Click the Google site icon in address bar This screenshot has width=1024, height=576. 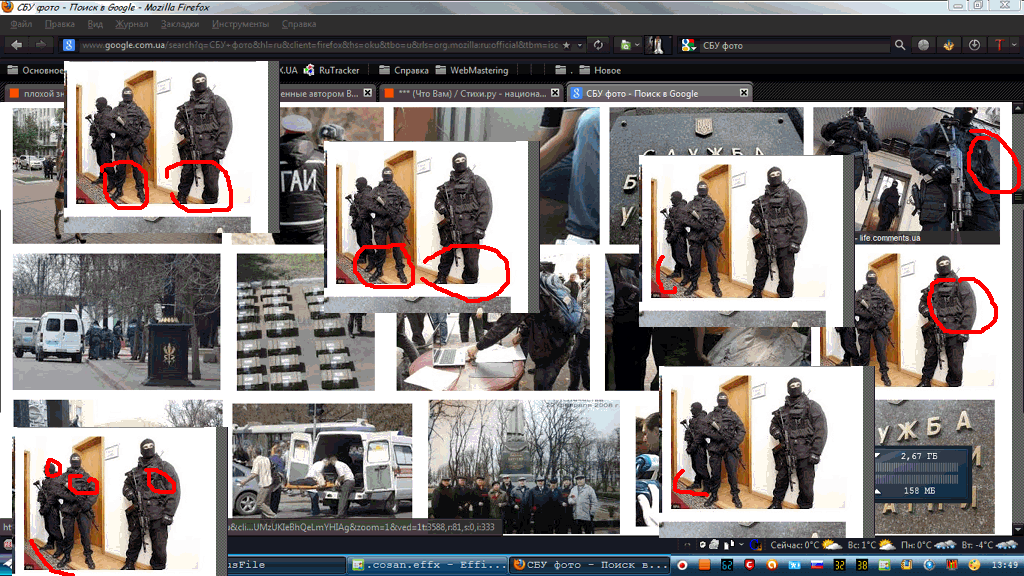[x=68, y=45]
